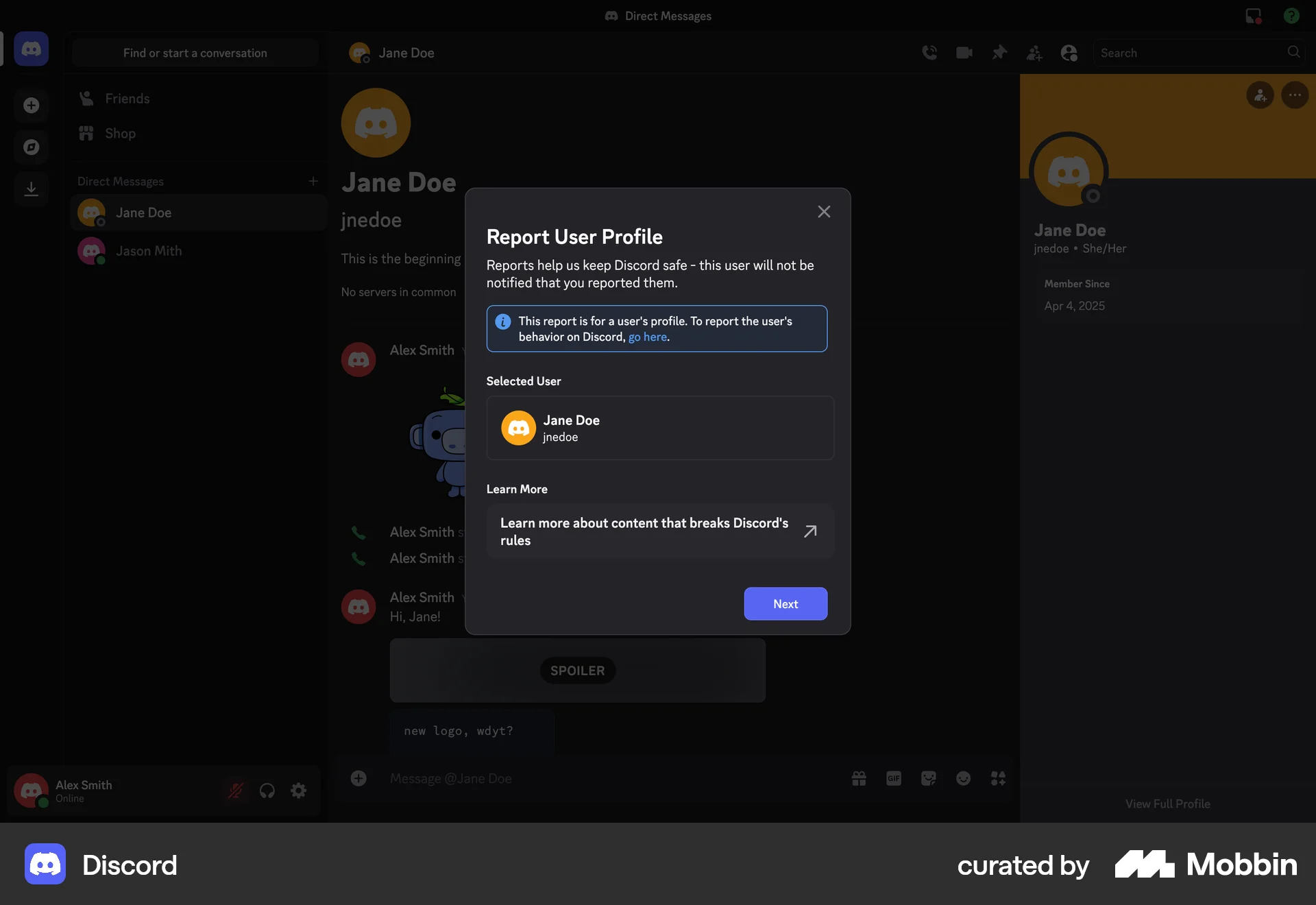1316x905 pixels.
Task: Select Friends in the sidebar
Action: tap(127, 98)
